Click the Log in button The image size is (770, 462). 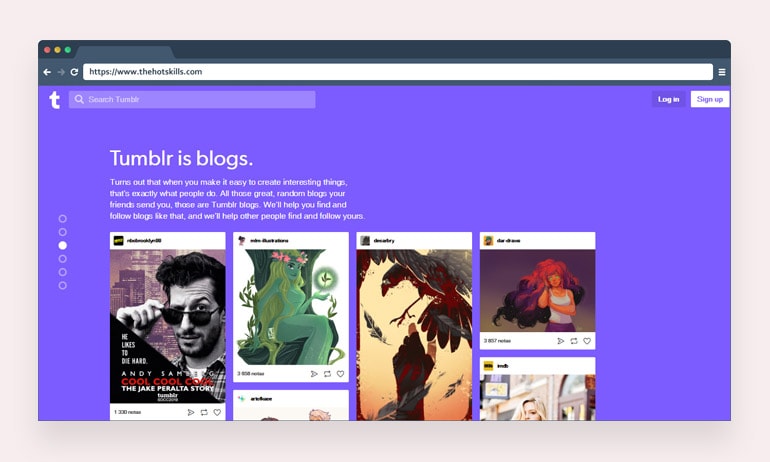click(668, 99)
